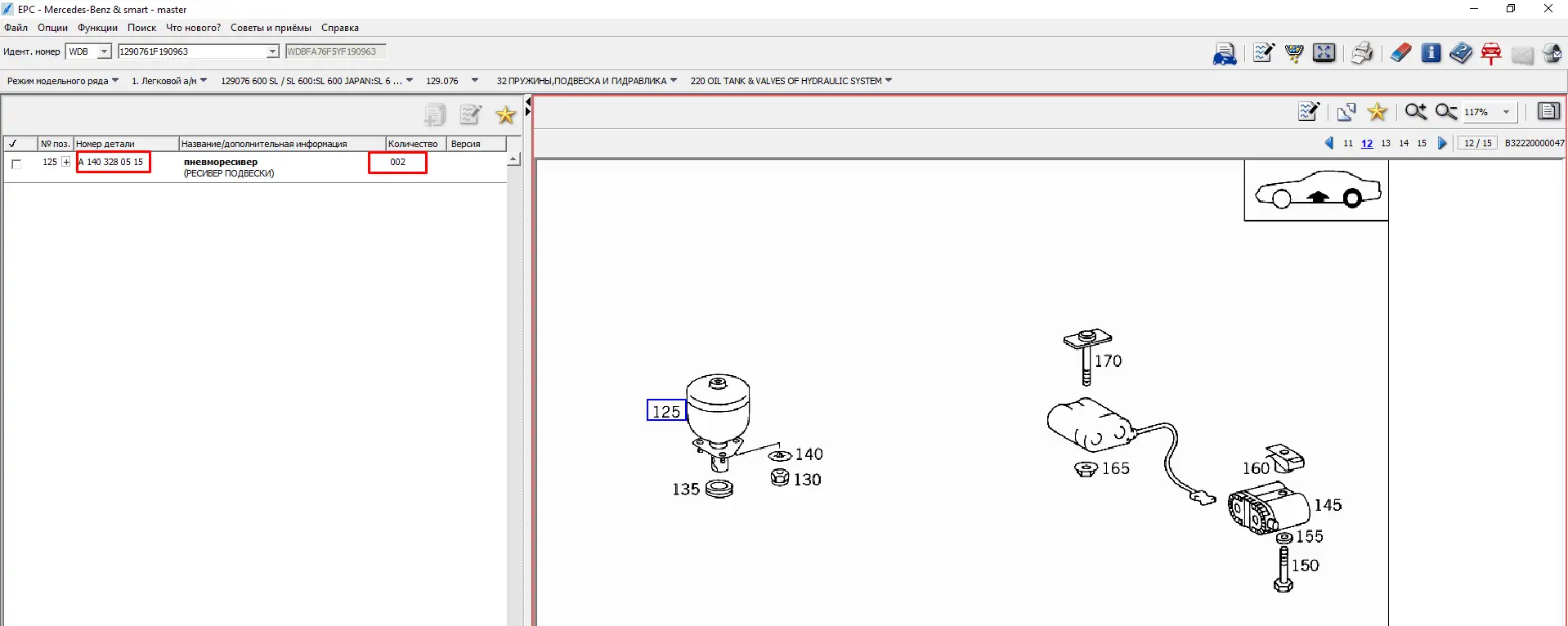The image size is (1568, 626).
Task: Open the blue information icon
Action: (x=1431, y=53)
